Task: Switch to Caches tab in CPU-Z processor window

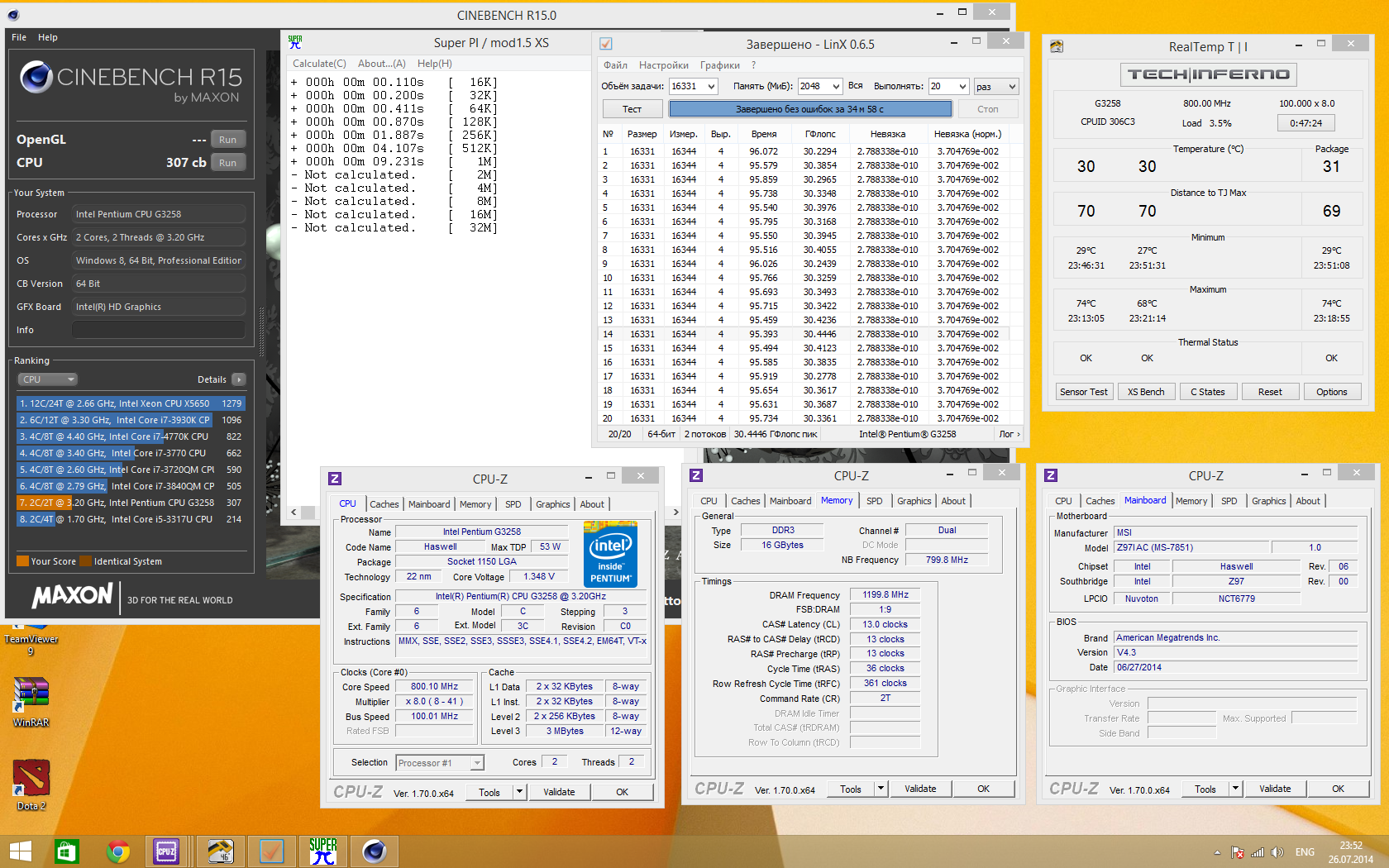Action: click(x=384, y=504)
